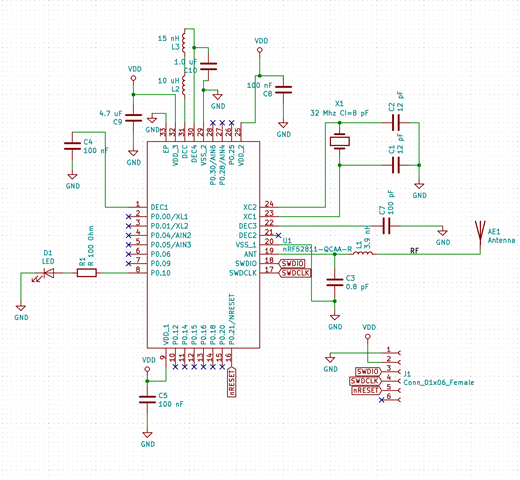Click the J1 reference text
The height and width of the screenshot is (480, 520).
tap(407, 374)
